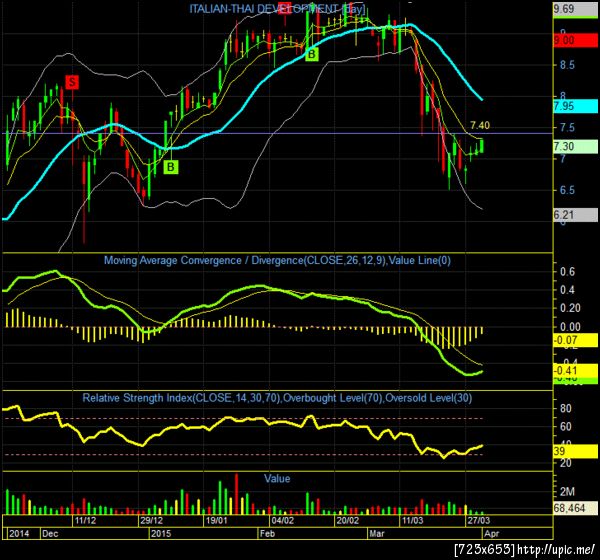The image size is (600, 560).
Task: Click the Dec month label
Action: click(50, 534)
